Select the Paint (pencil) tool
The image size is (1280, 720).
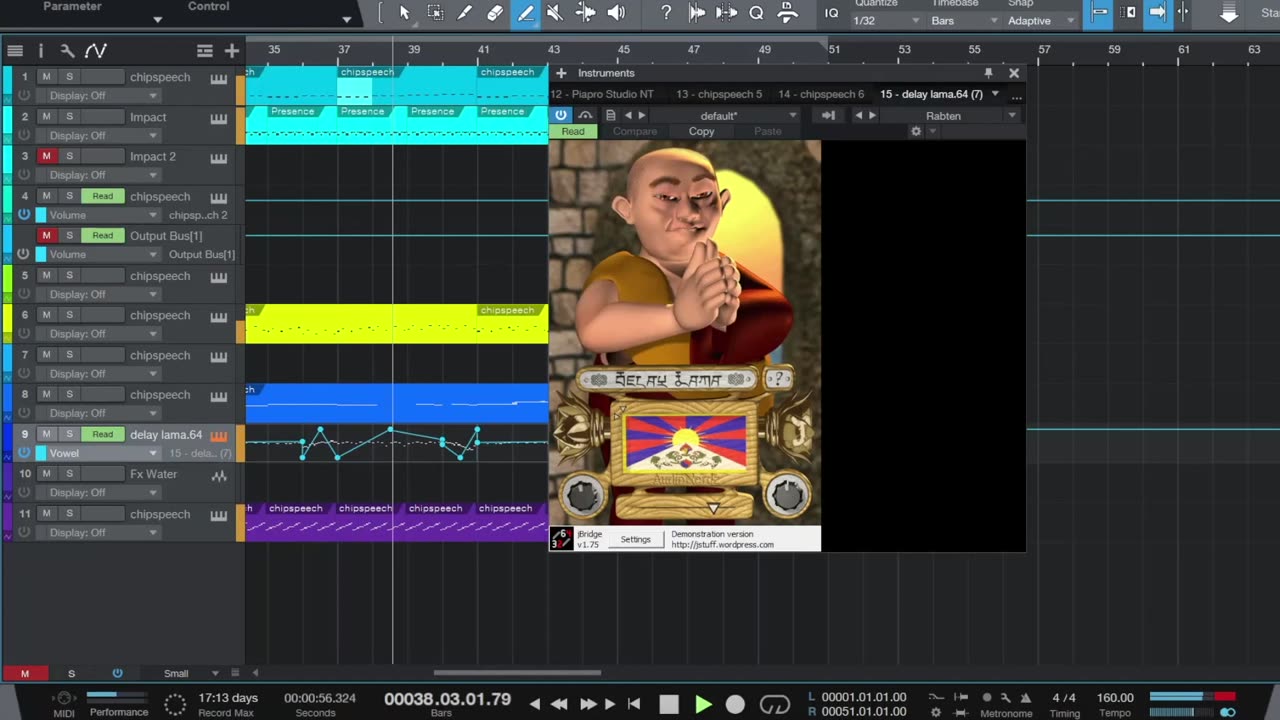click(525, 13)
